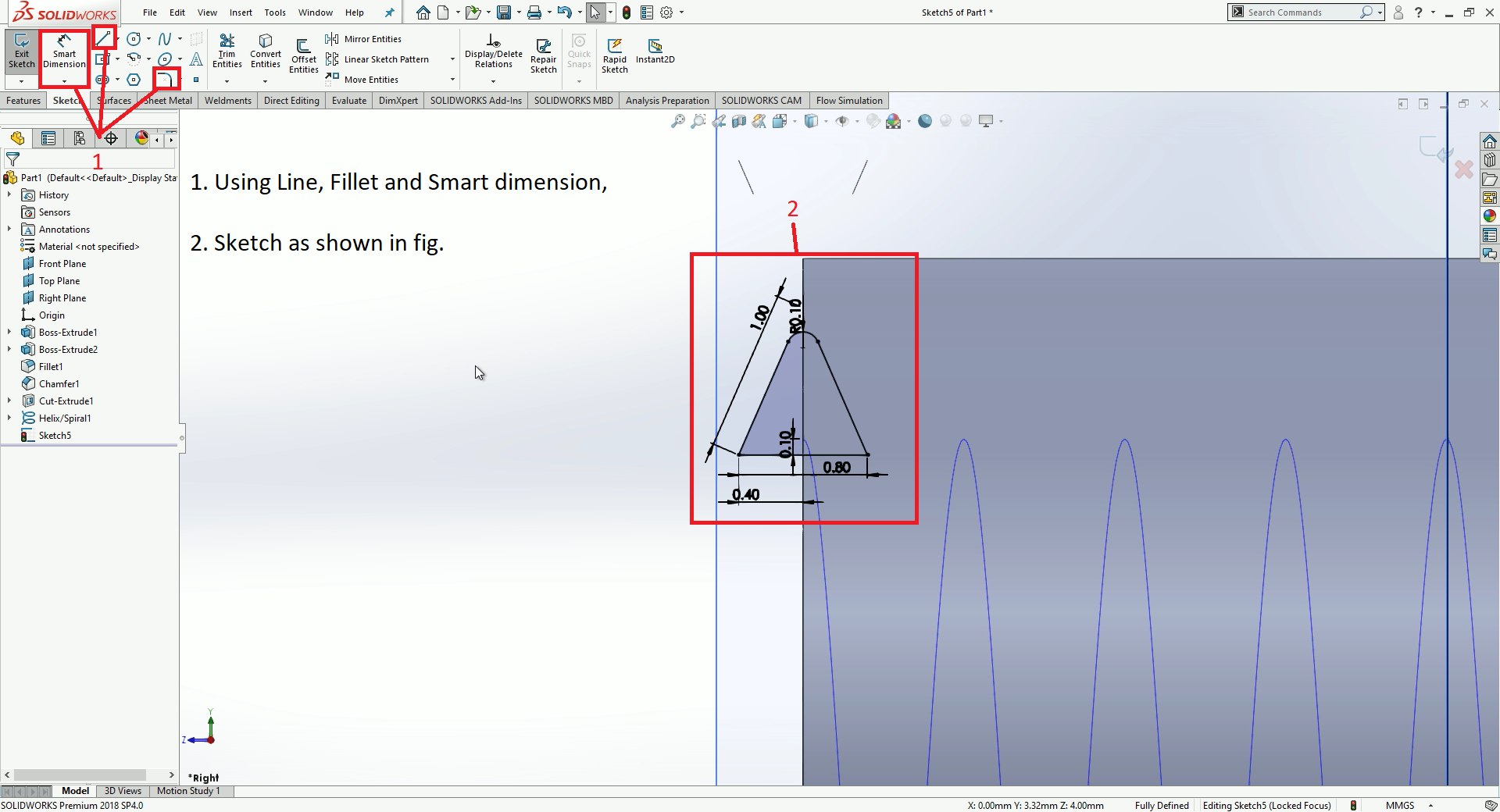Expand Helix/Spiral1 feature node
Image resolution: width=1500 pixels, height=812 pixels.
tap(9, 418)
